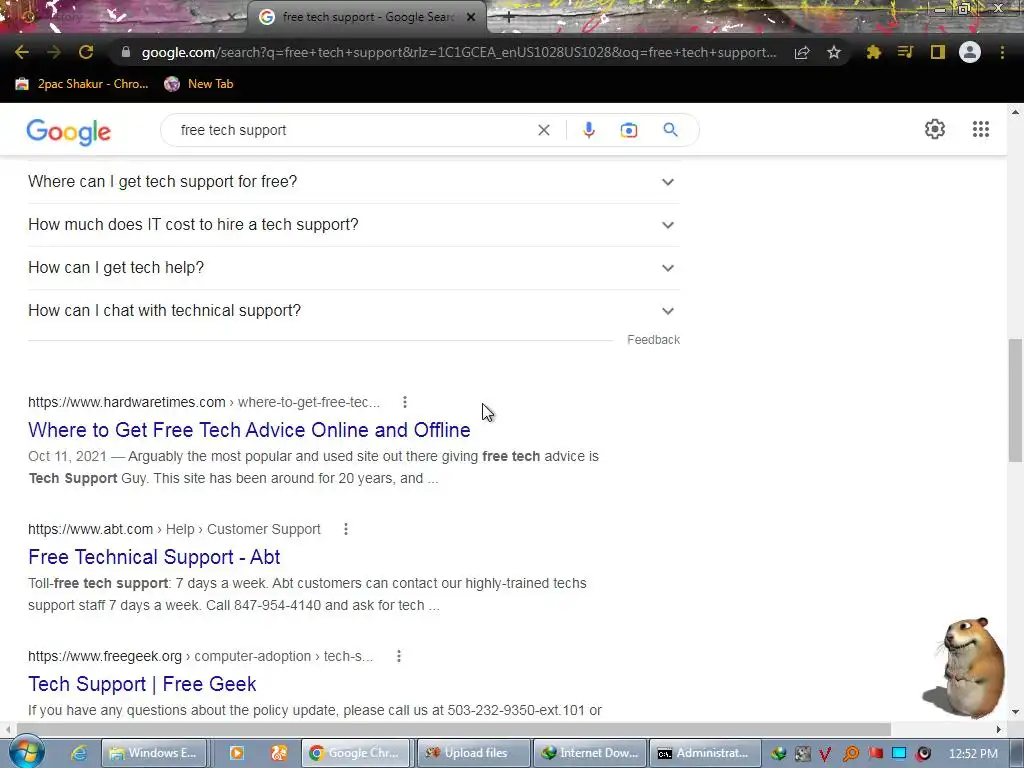Click the Google search input field

pos(353,130)
